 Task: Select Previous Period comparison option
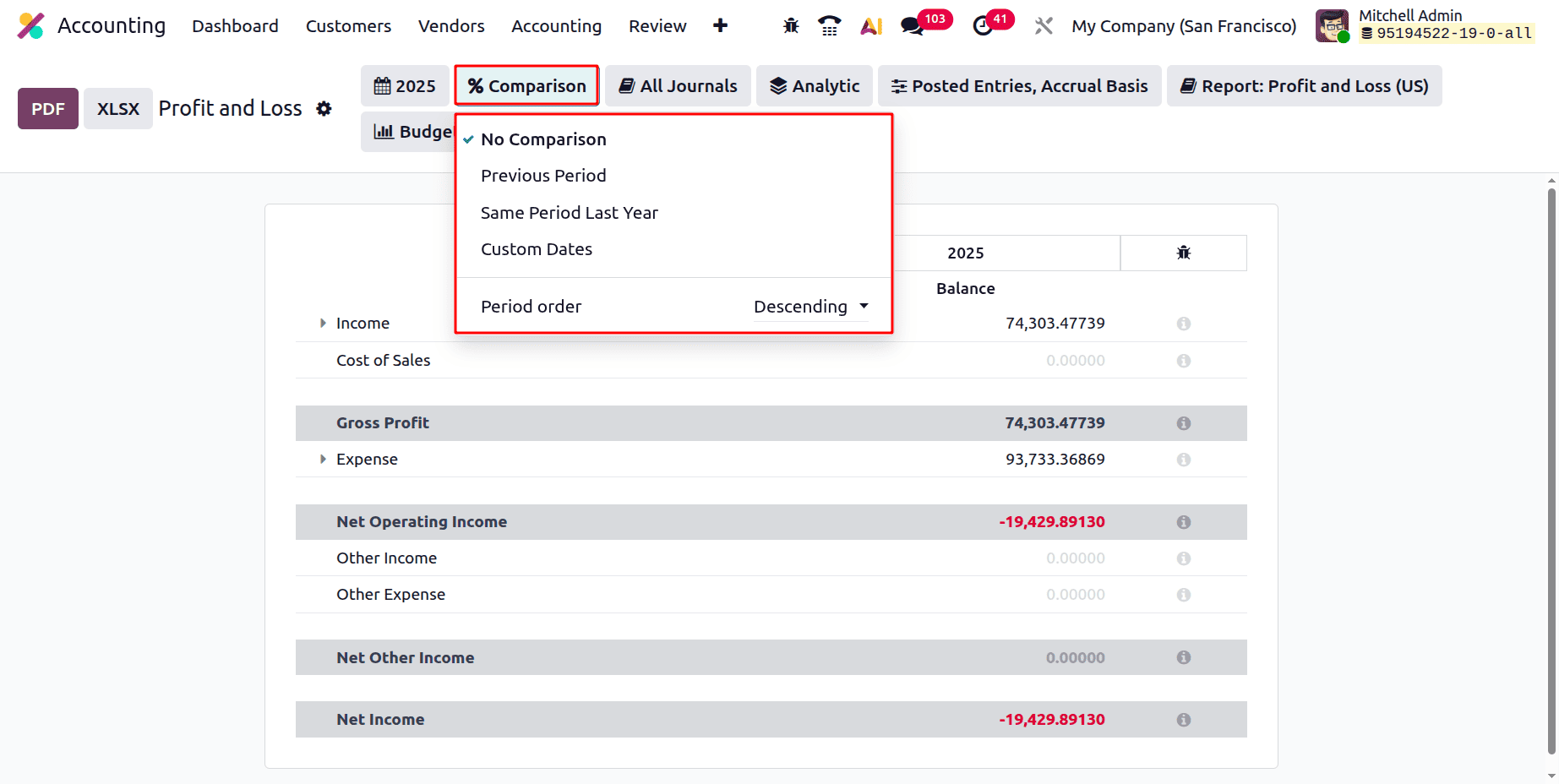tap(543, 175)
